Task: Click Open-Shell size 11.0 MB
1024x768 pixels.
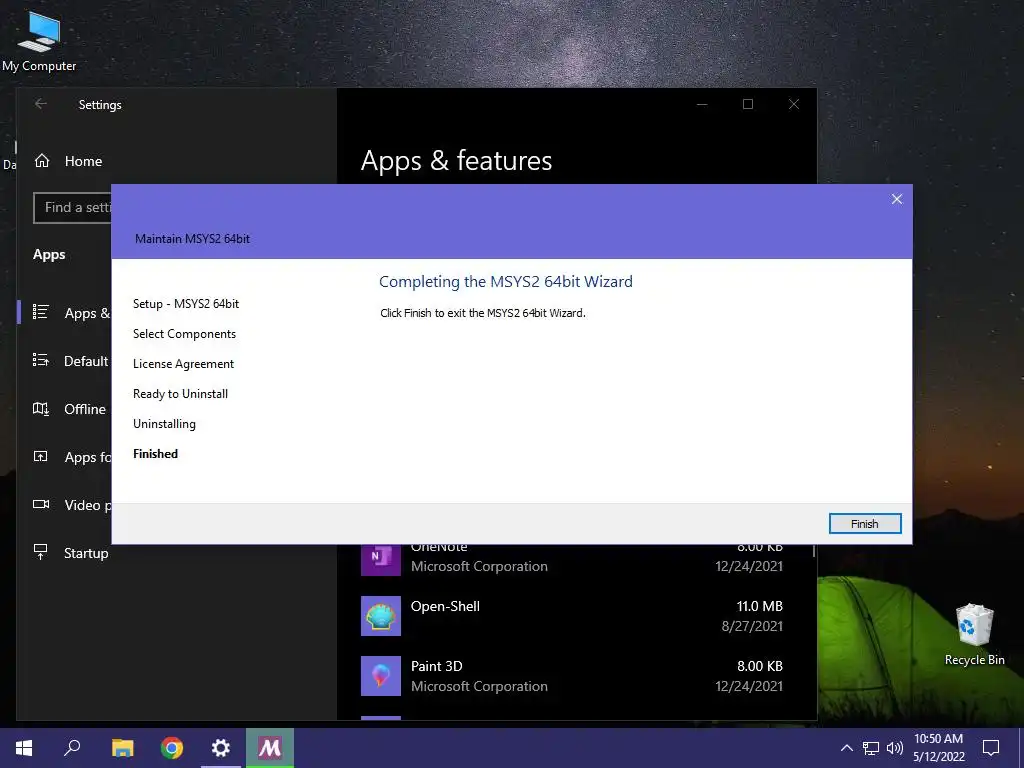Action: click(x=760, y=606)
